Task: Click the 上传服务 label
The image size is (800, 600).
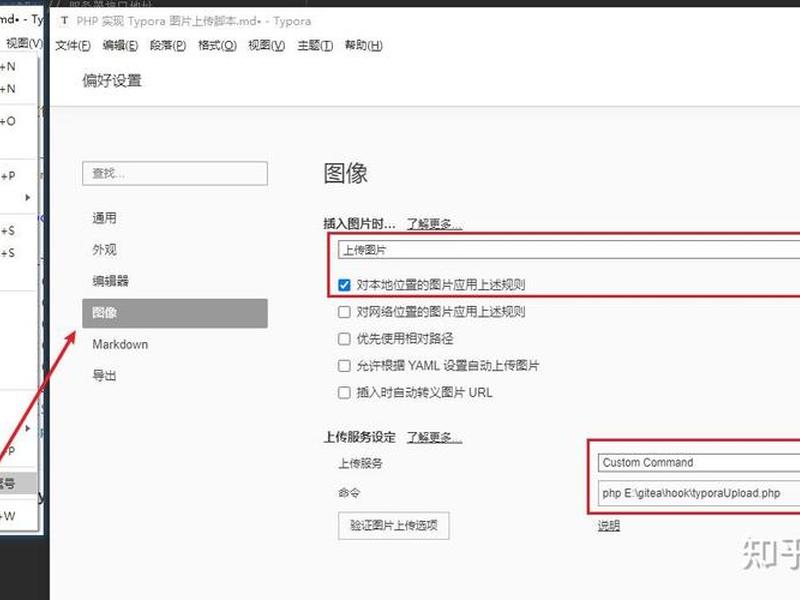Action: 360,463
